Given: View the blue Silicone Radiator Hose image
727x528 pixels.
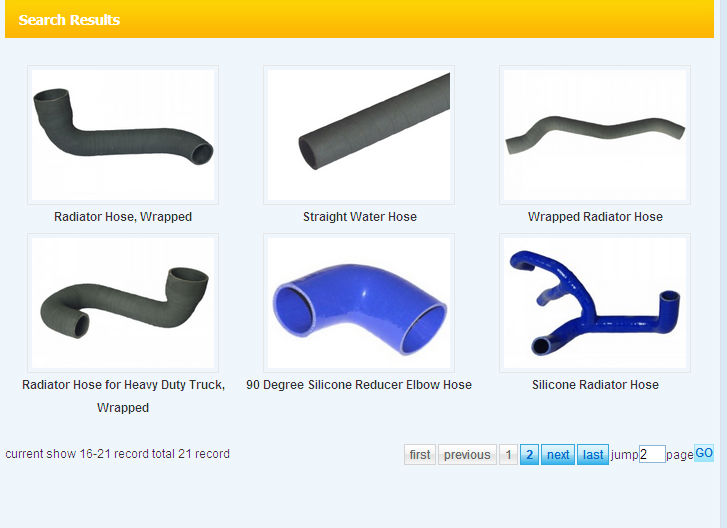Looking at the screenshot, I should pyautogui.click(x=595, y=303).
